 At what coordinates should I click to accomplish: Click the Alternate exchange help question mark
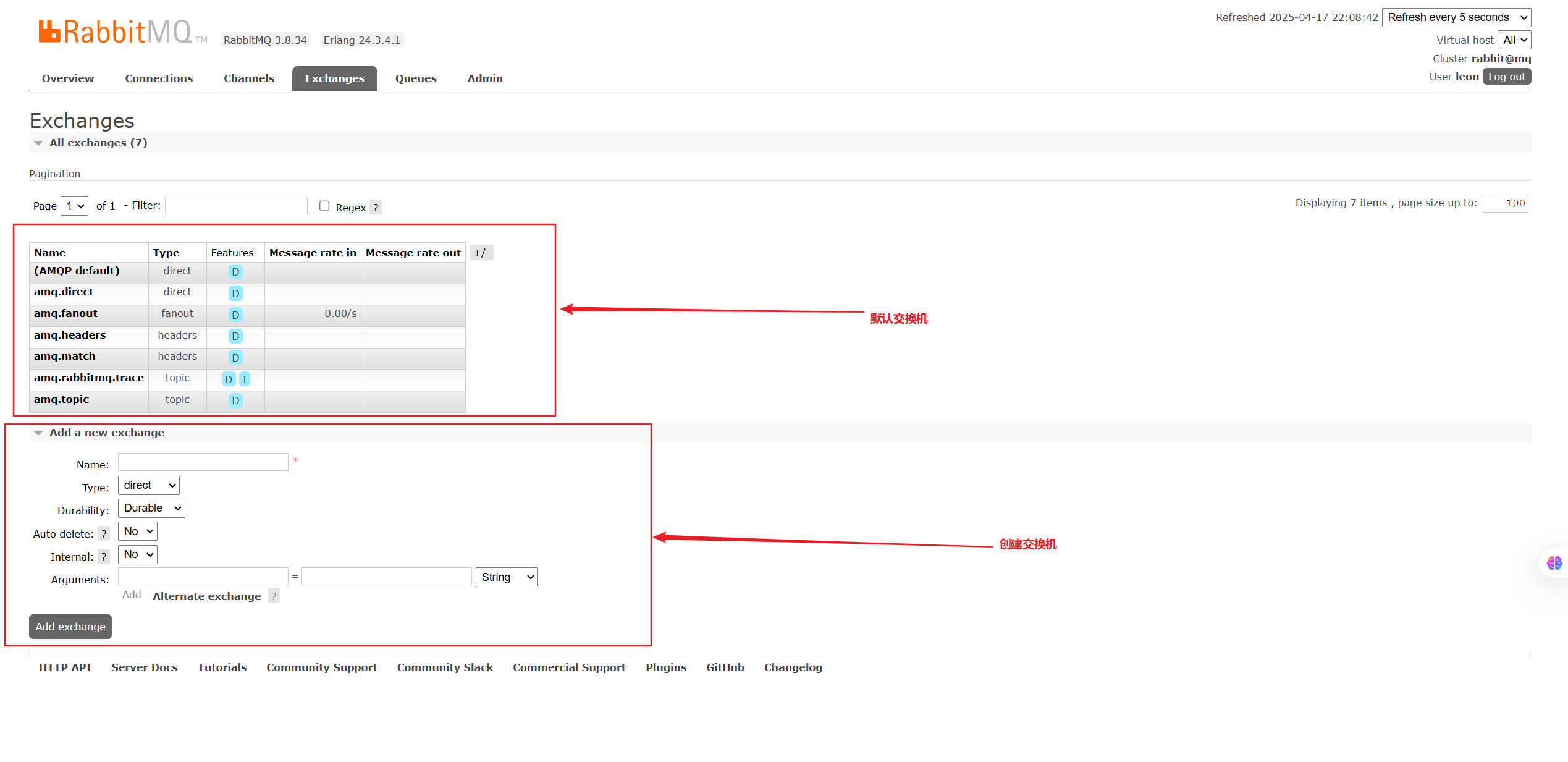point(274,596)
